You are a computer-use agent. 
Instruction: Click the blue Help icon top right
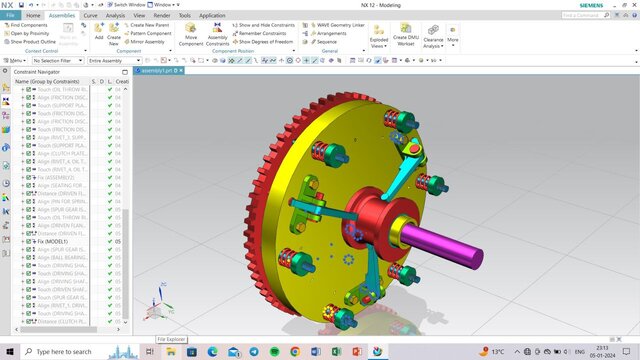click(634, 15)
